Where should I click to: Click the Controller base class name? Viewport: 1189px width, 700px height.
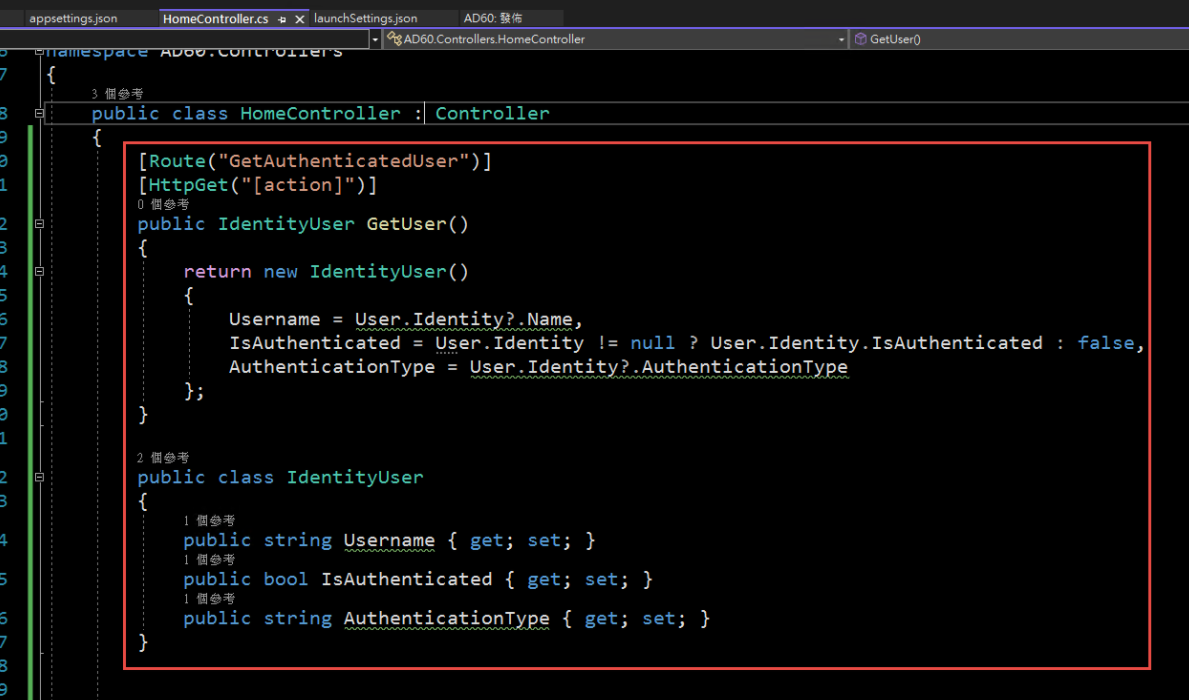(492, 114)
